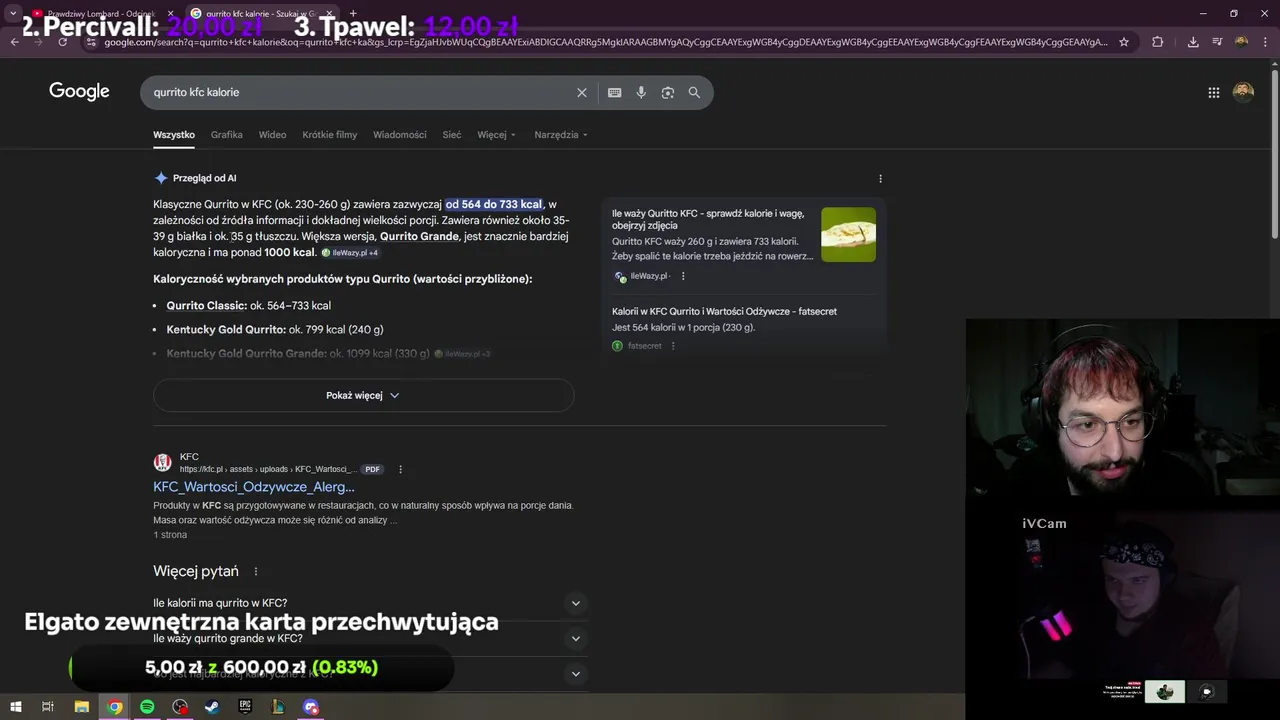The width and height of the screenshot is (1280, 720).
Task: Switch to the Sieć tab
Action: tap(452, 135)
